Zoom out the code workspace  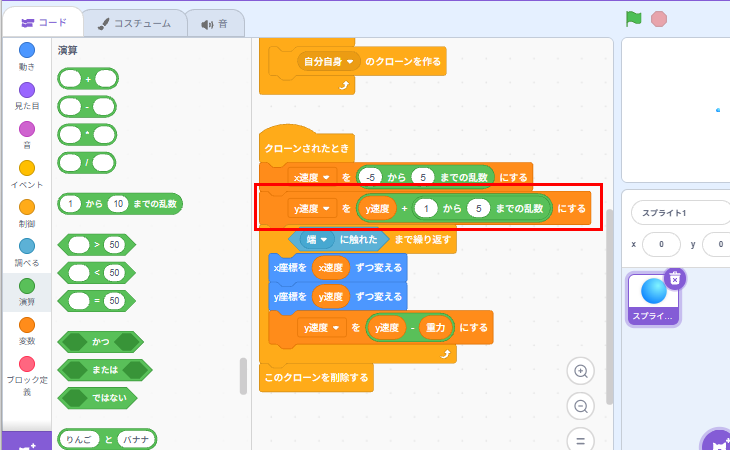581,406
